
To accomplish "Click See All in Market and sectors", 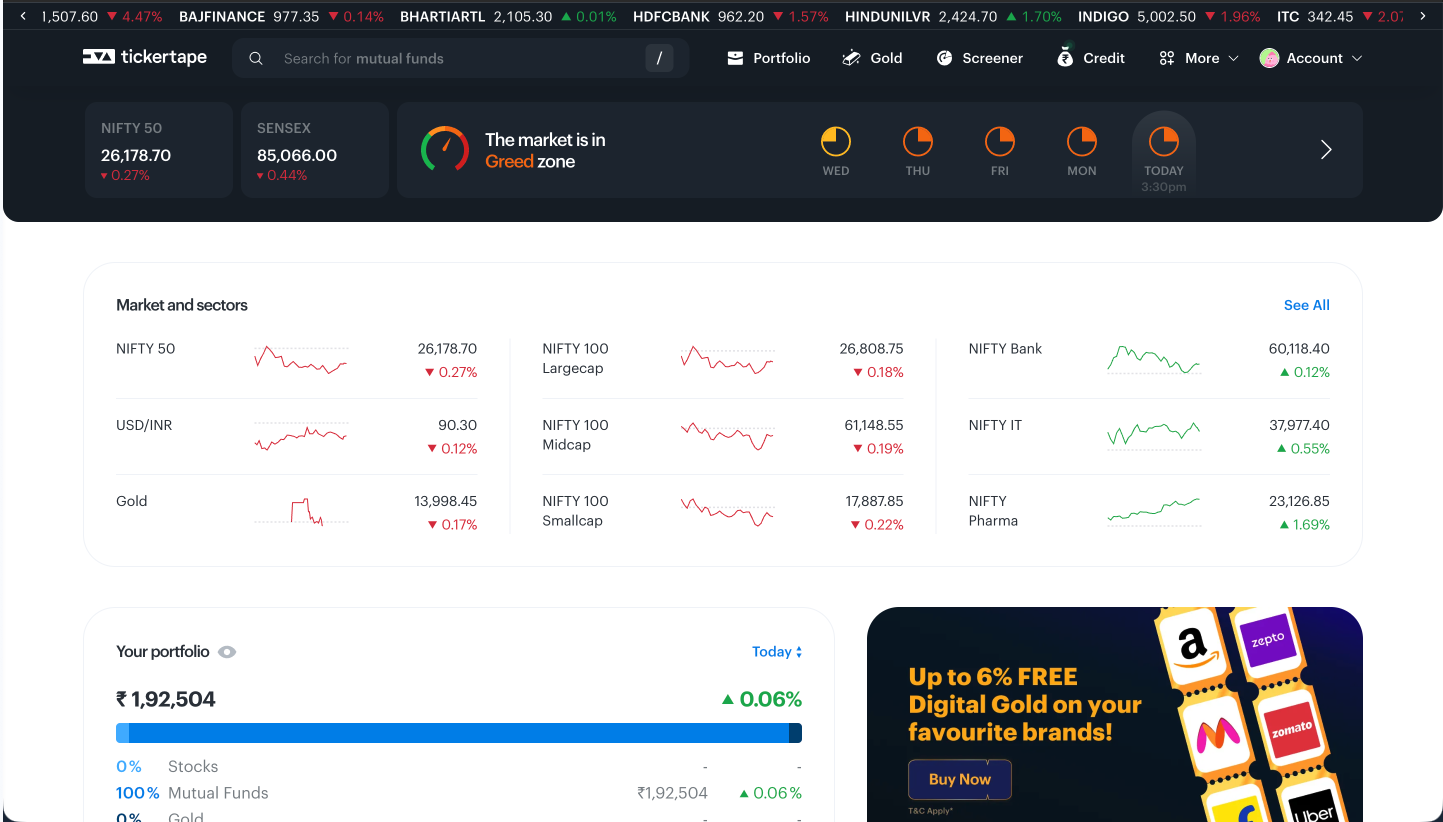I will [1306, 305].
